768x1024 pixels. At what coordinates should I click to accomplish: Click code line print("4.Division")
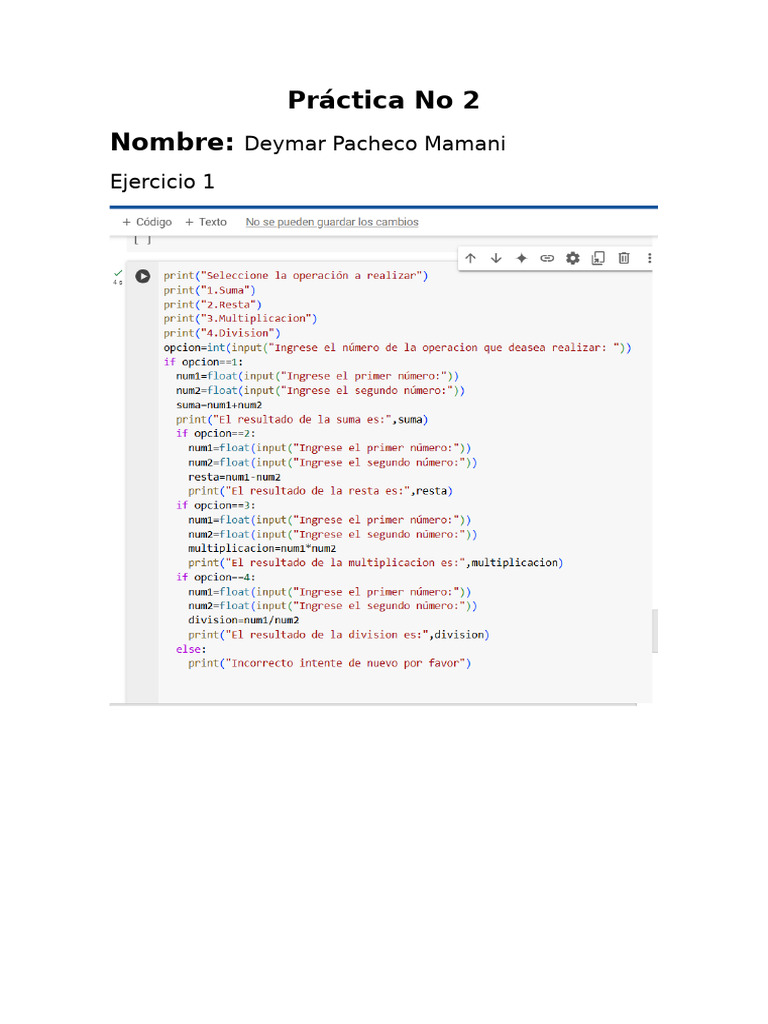222,333
